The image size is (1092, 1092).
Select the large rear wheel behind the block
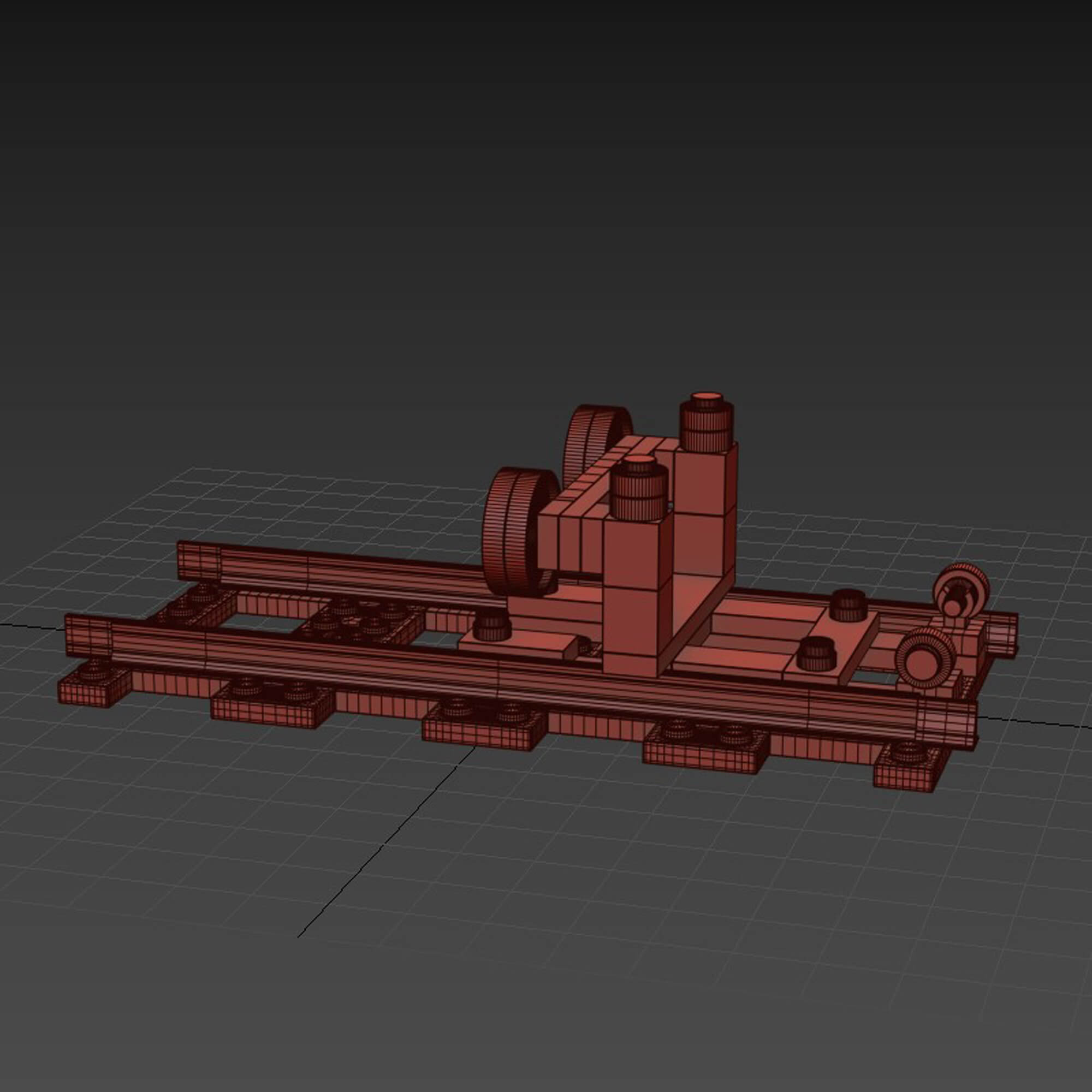click(588, 438)
